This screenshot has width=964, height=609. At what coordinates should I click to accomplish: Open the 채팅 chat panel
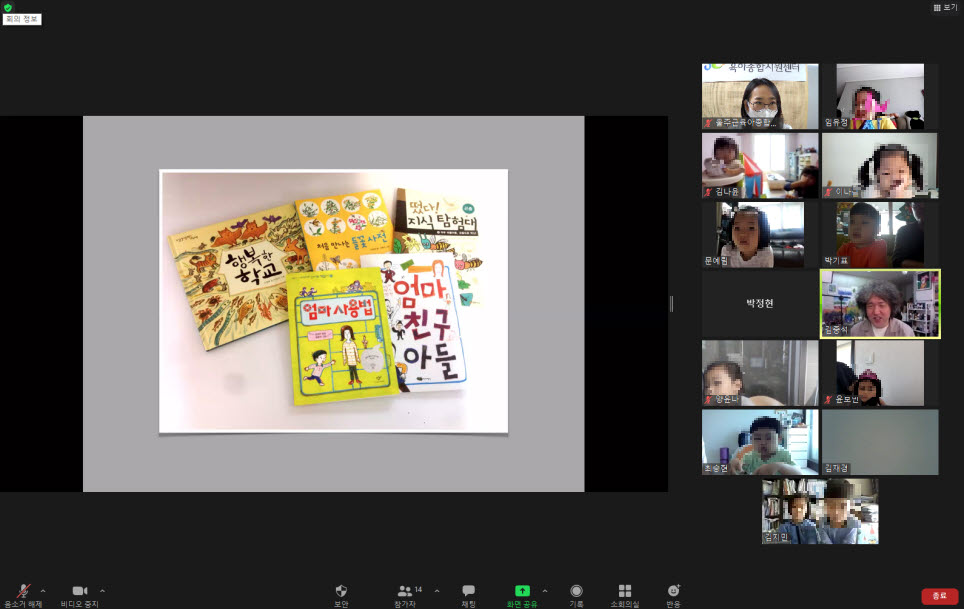pyautogui.click(x=468, y=595)
